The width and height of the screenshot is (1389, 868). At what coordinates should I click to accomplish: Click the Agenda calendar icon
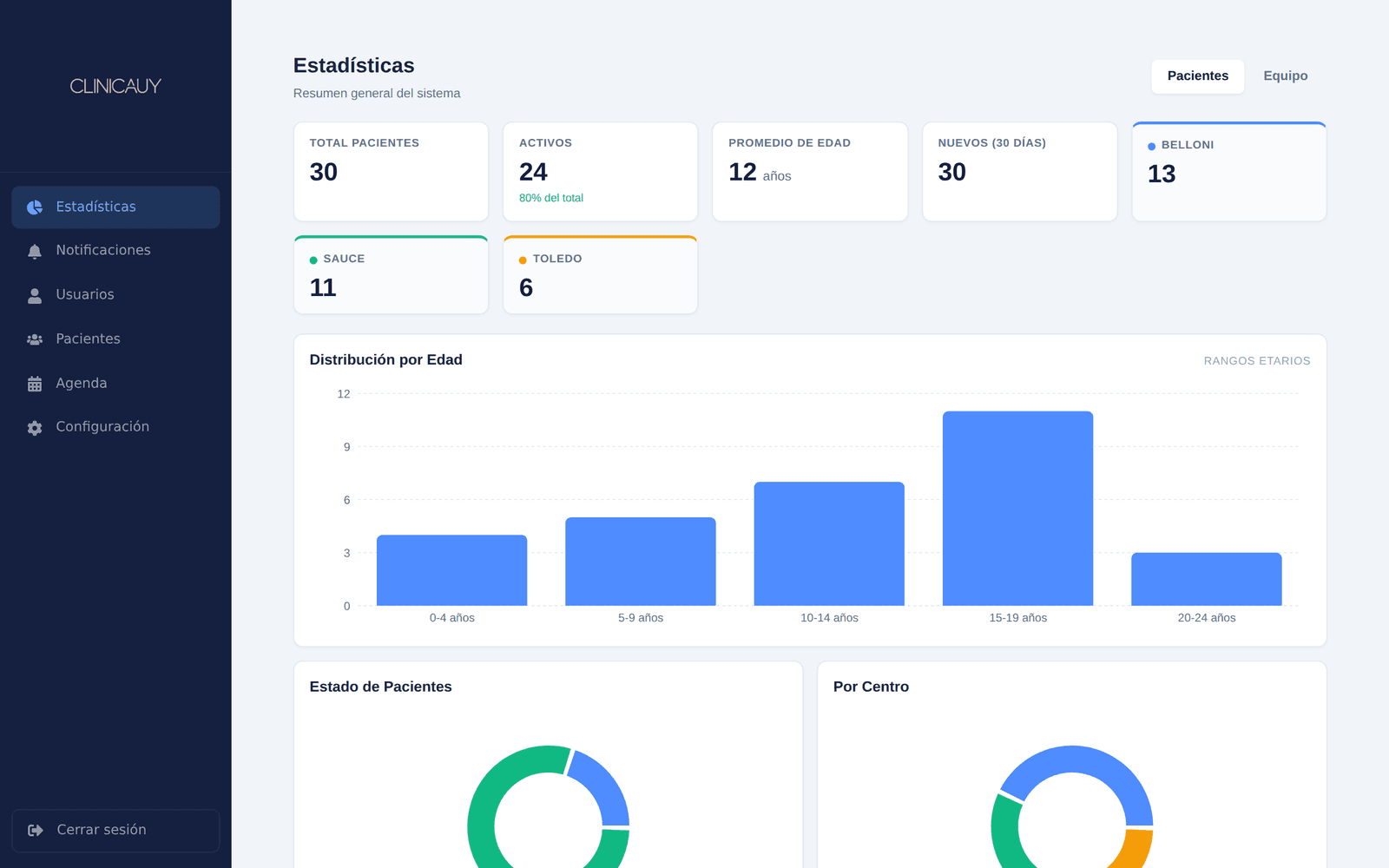tap(35, 384)
